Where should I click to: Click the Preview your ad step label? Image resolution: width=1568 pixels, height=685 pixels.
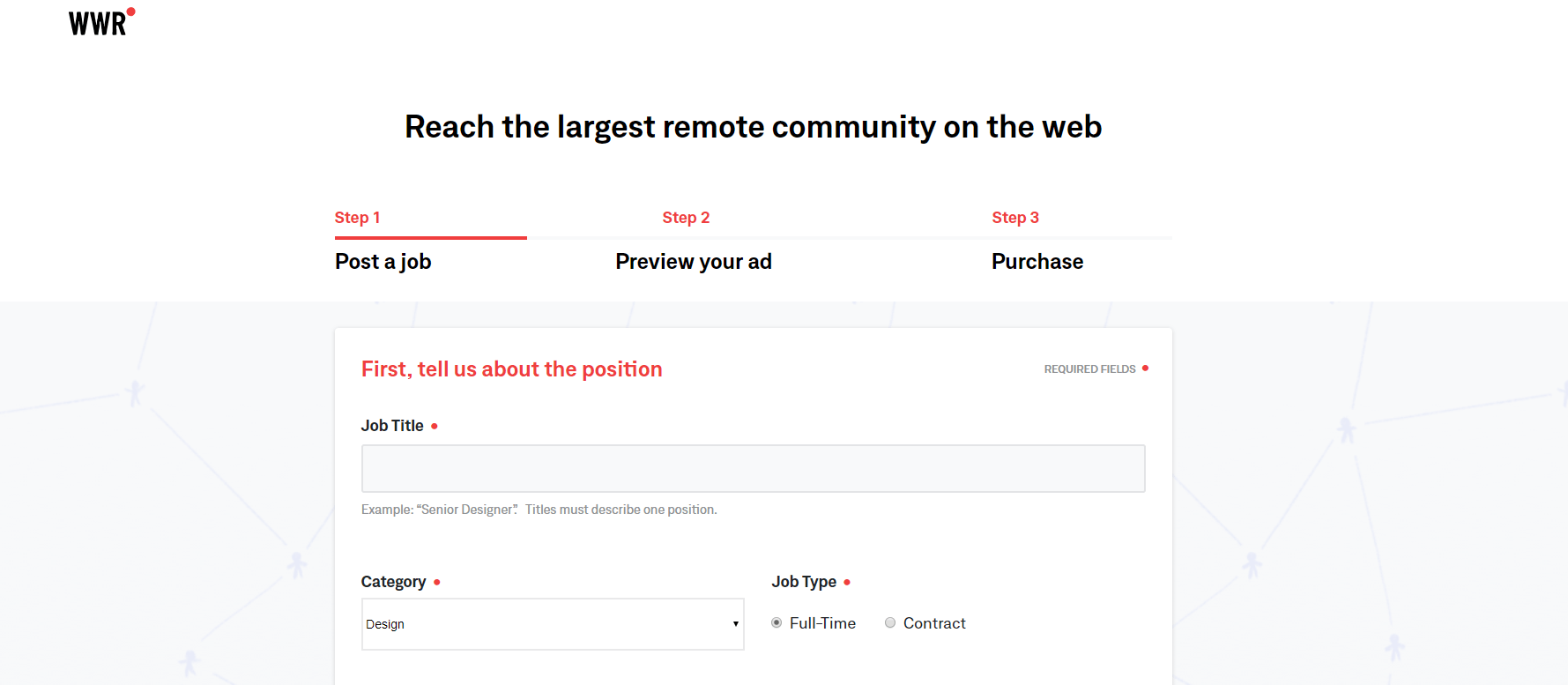694,262
